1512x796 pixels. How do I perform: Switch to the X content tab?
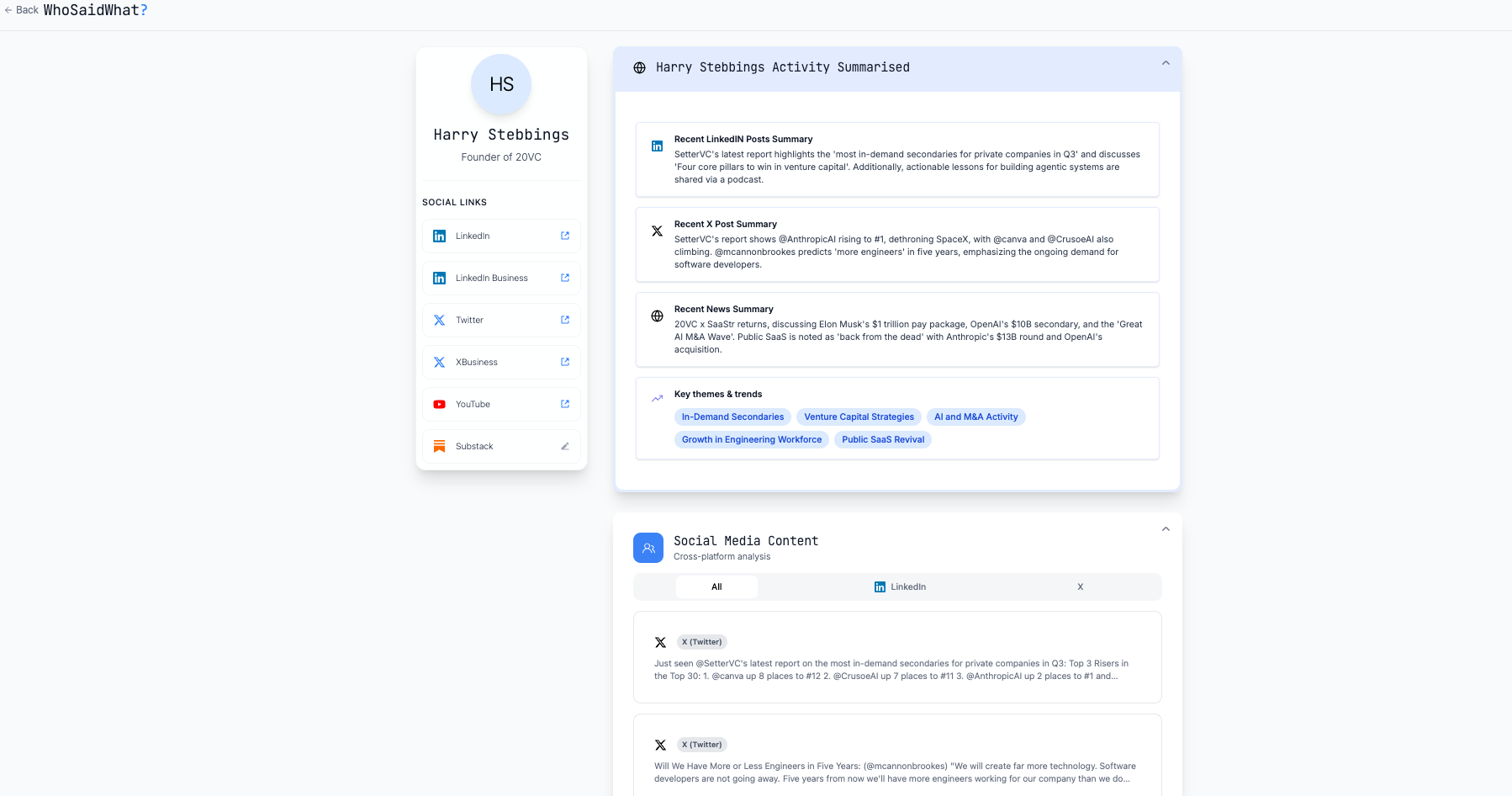tap(1081, 587)
